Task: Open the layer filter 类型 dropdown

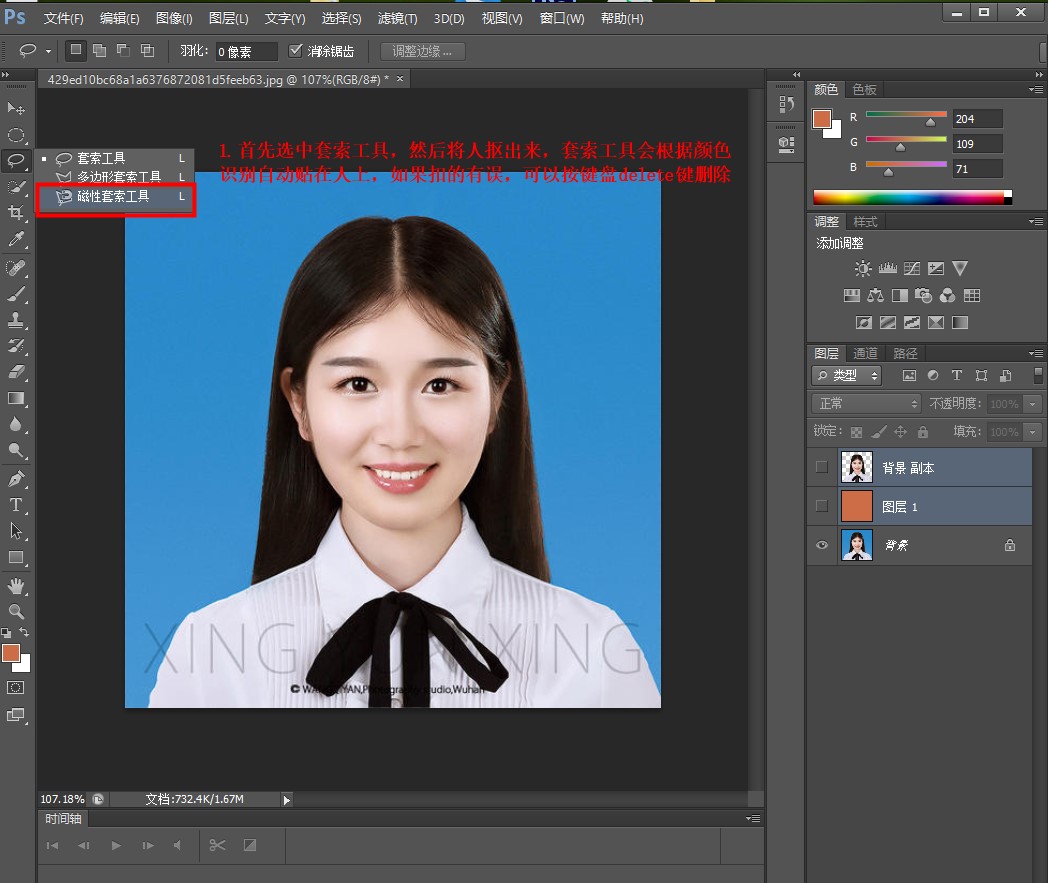Action: 847,376
